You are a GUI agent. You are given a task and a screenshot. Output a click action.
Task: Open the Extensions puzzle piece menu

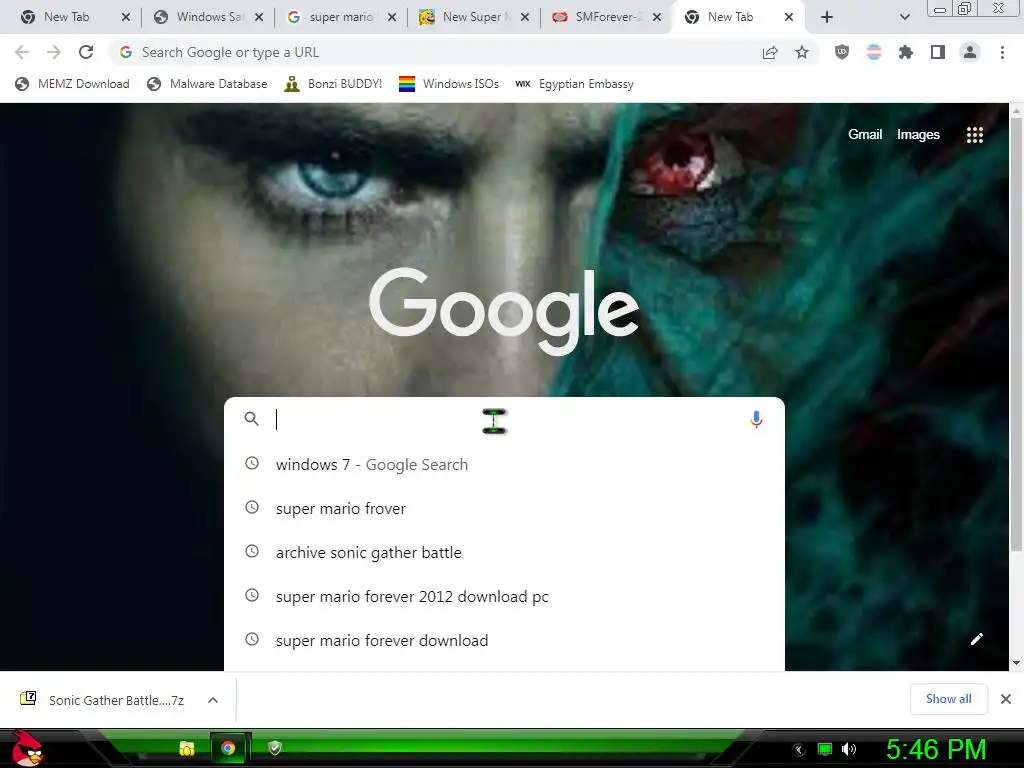coord(906,52)
